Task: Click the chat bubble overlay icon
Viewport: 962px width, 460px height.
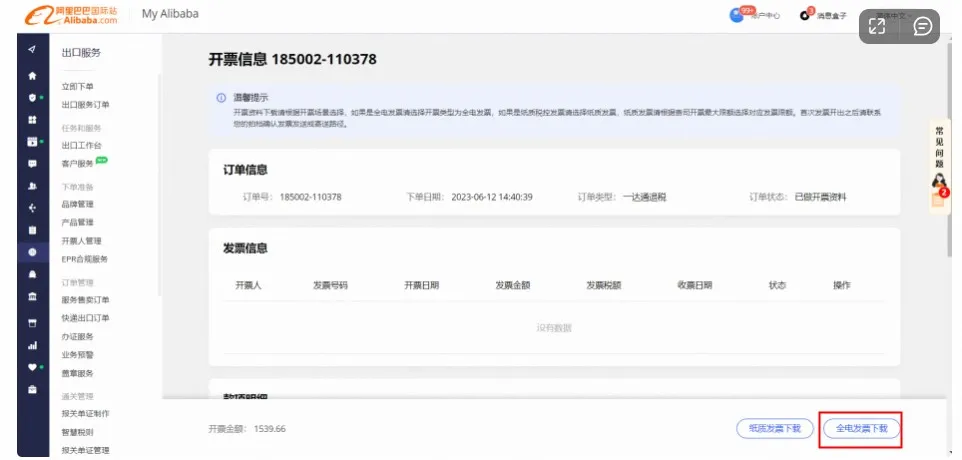Action: point(922,26)
